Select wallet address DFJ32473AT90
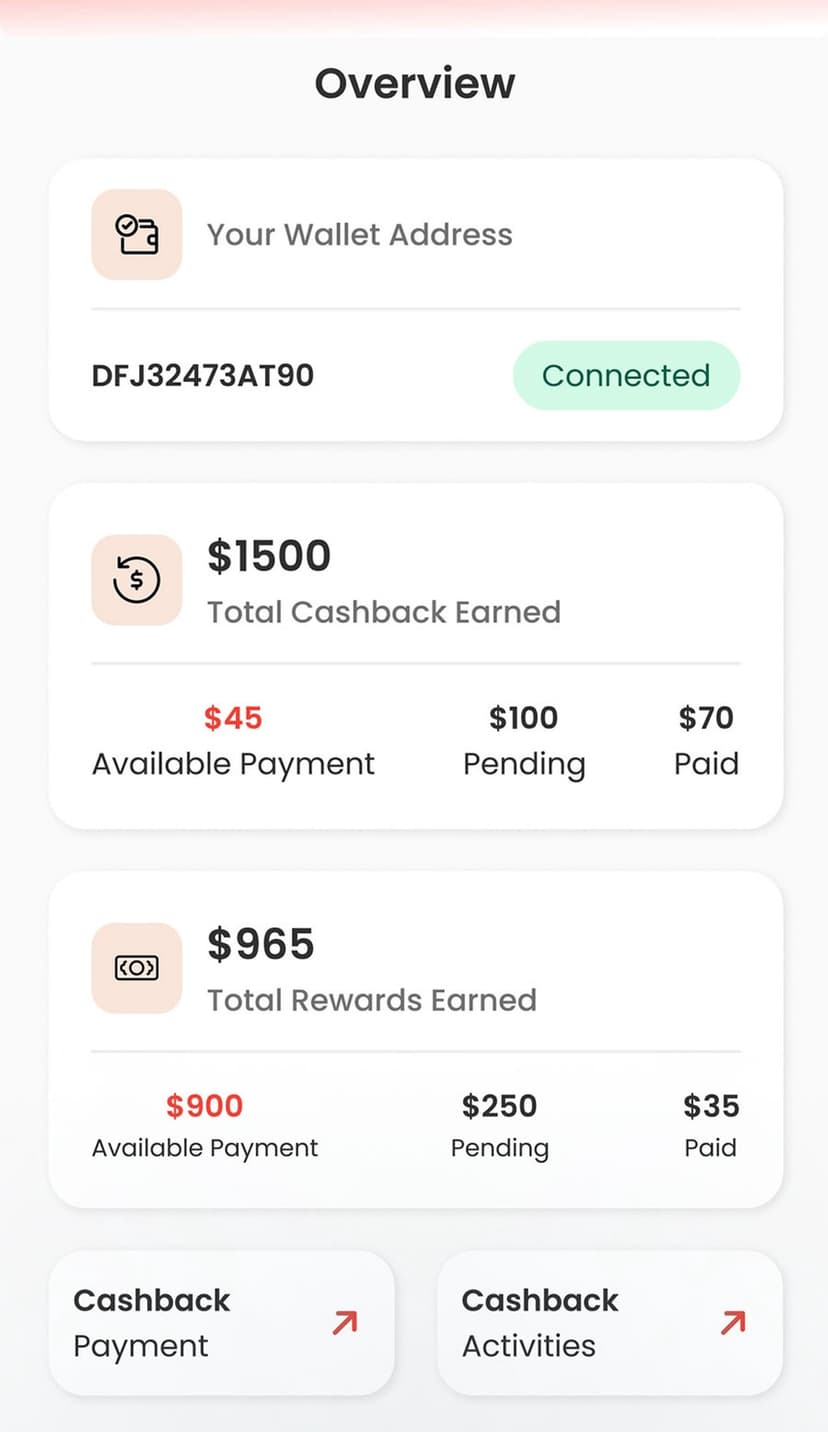Viewport: 828px width, 1432px height. coord(203,376)
